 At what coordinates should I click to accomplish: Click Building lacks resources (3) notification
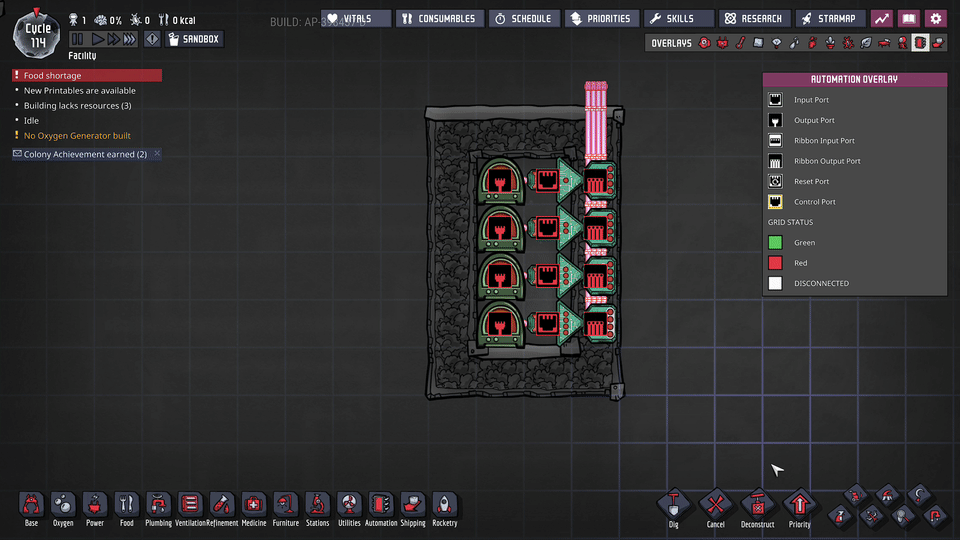pyautogui.click(x=77, y=105)
